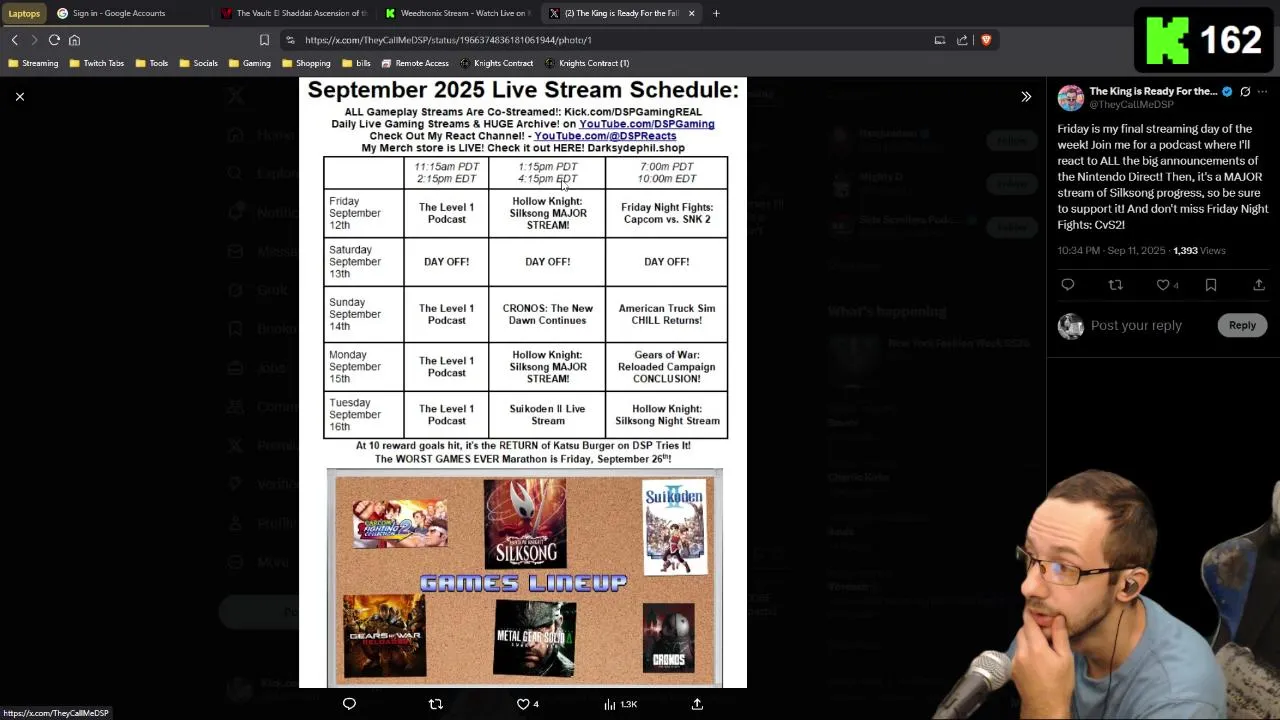The image size is (1280, 720).
Task: Switch to The Vault: El Shaddai tab
Action: click(x=293, y=13)
